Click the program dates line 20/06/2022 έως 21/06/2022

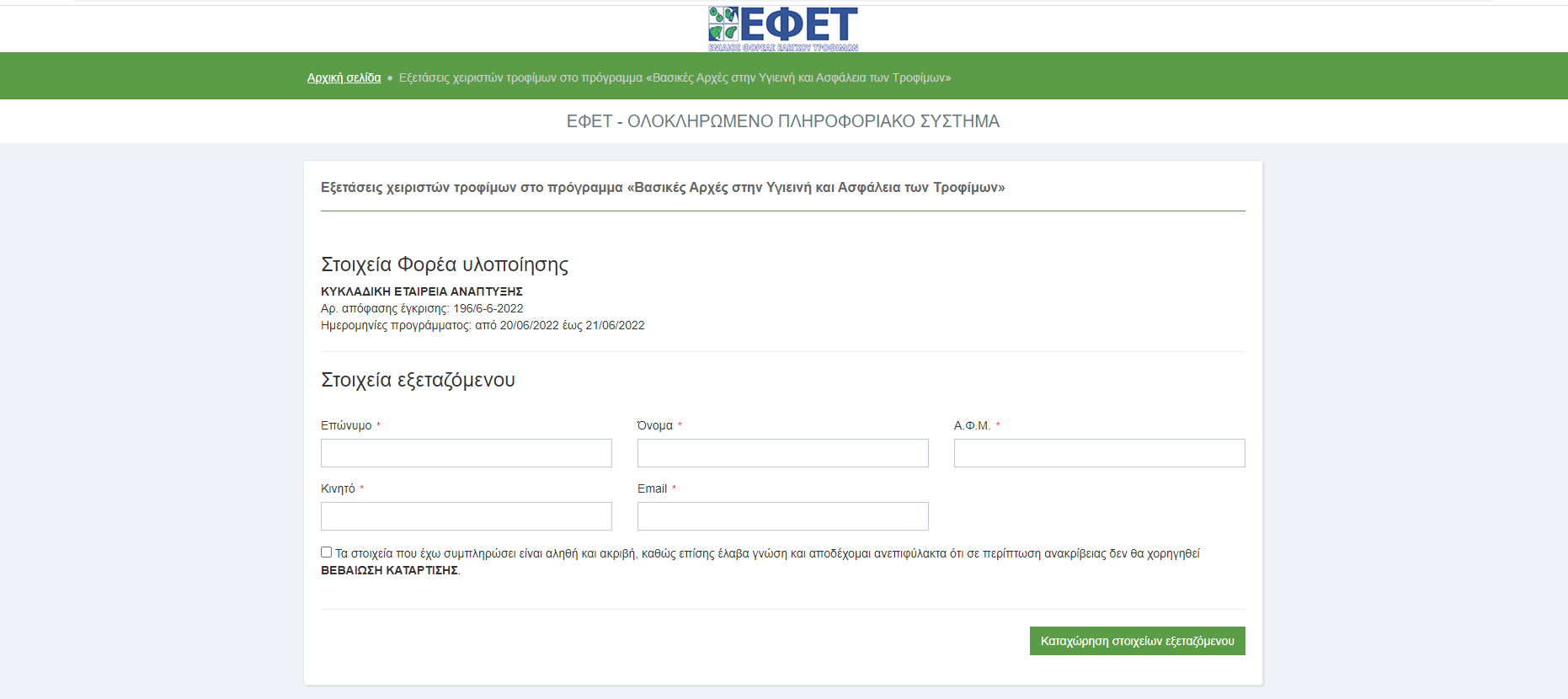click(483, 325)
